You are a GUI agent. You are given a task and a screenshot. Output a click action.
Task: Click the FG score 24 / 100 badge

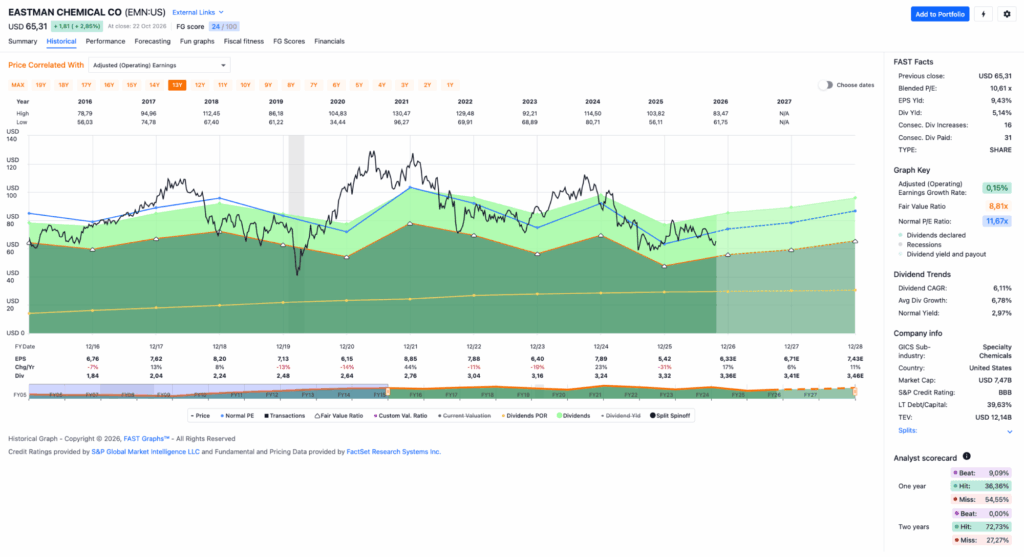coord(224,27)
